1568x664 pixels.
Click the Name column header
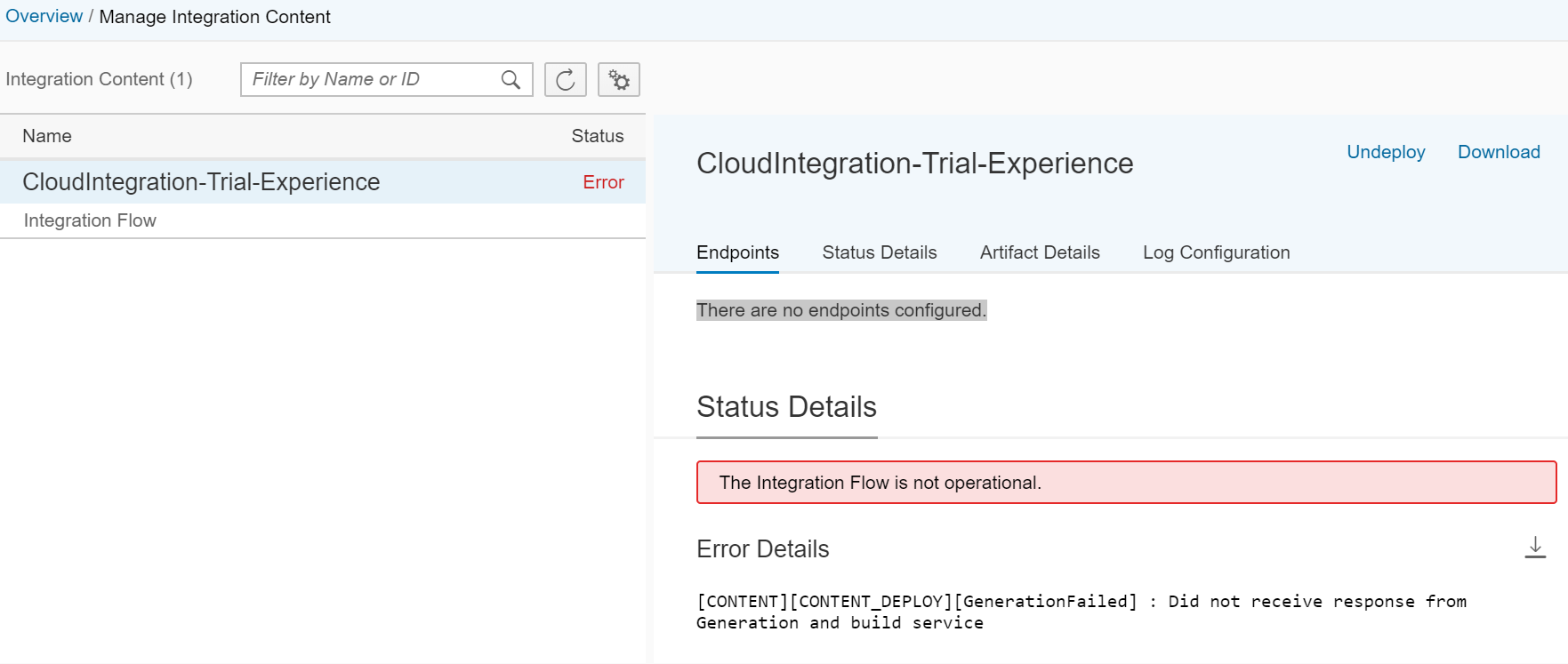point(47,136)
